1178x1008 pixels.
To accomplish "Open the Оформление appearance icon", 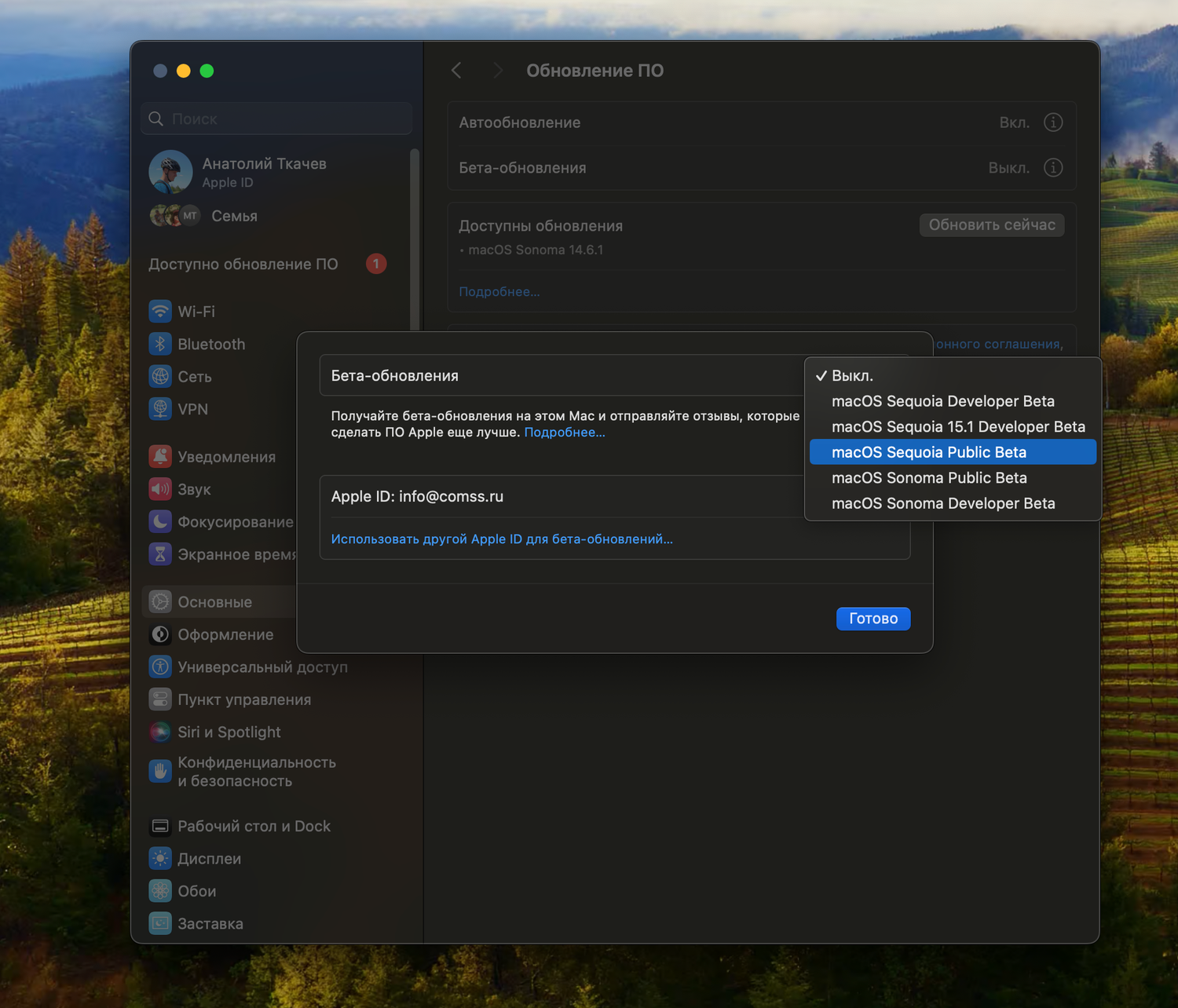I will (160, 634).
